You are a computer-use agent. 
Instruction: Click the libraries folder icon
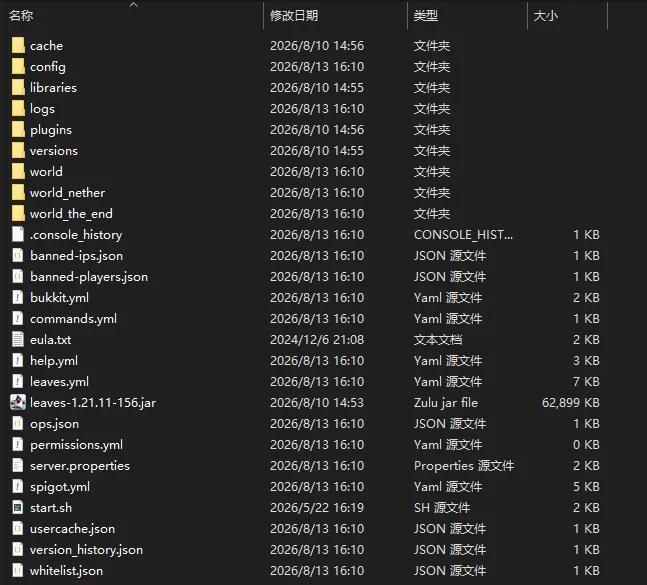pos(18,87)
